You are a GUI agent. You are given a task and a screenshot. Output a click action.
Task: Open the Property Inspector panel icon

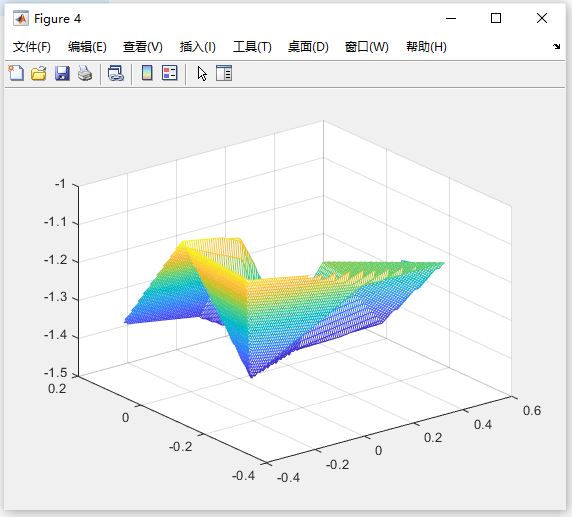pyautogui.click(x=224, y=73)
